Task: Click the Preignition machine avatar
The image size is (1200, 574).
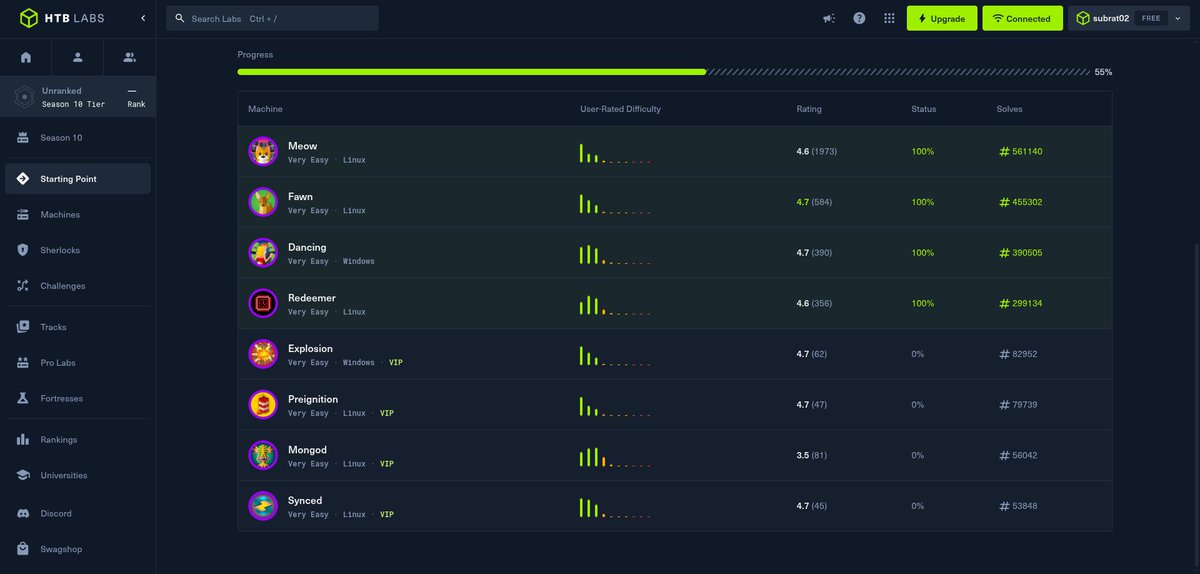Action: click(x=263, y=405)
